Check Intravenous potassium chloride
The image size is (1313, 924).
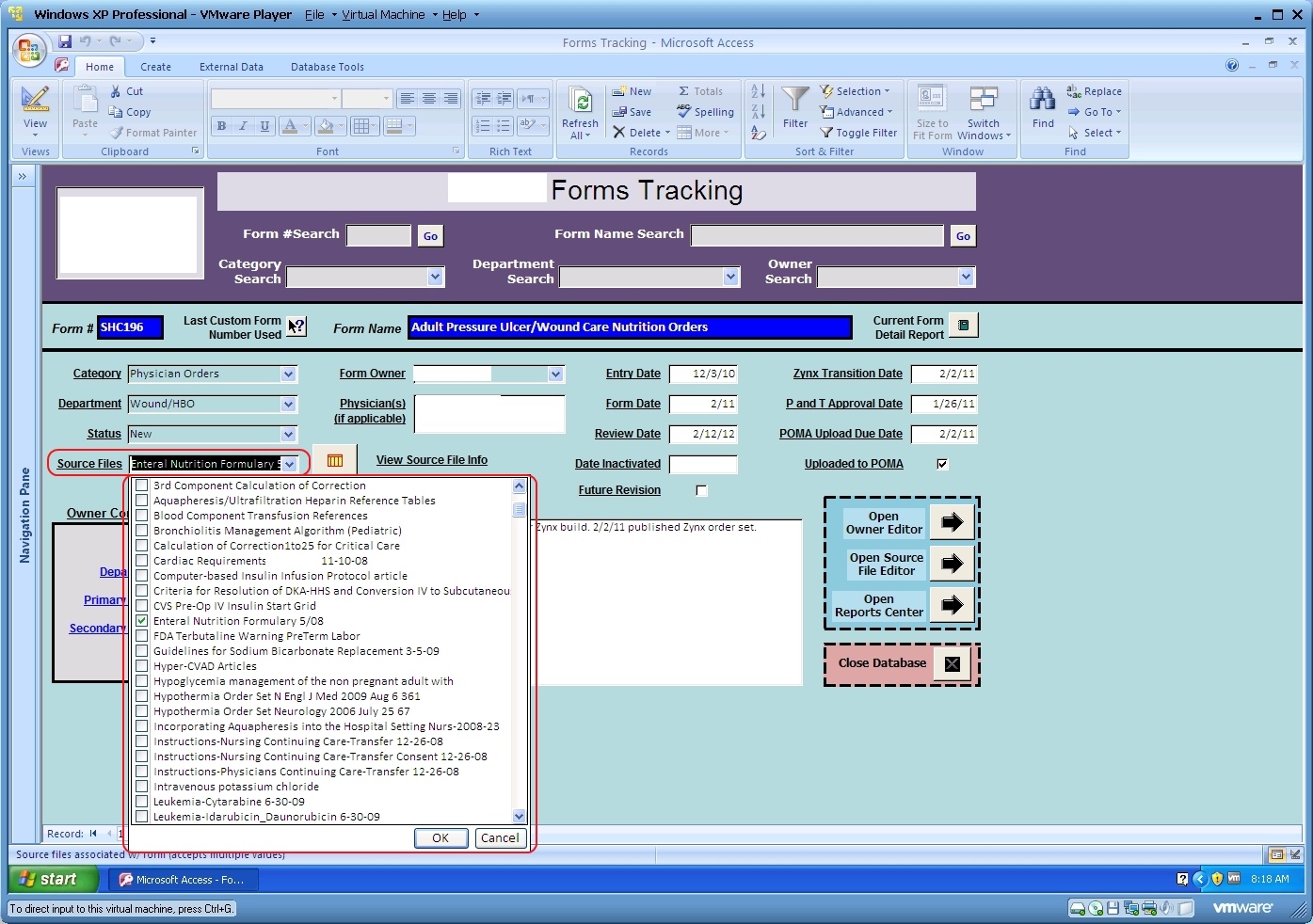(x=142, y=787)
